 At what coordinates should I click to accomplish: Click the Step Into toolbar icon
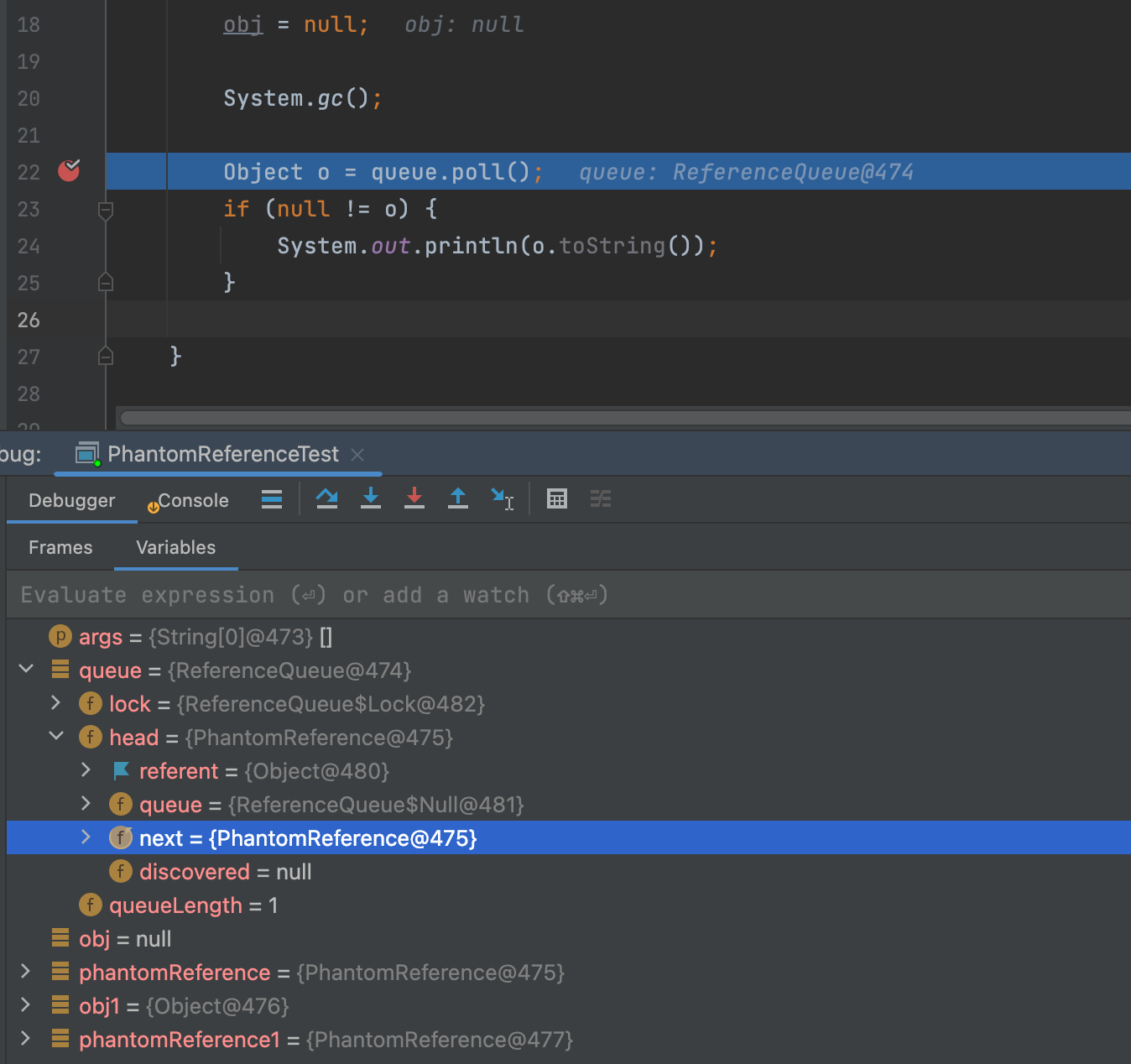pos(371,499)
